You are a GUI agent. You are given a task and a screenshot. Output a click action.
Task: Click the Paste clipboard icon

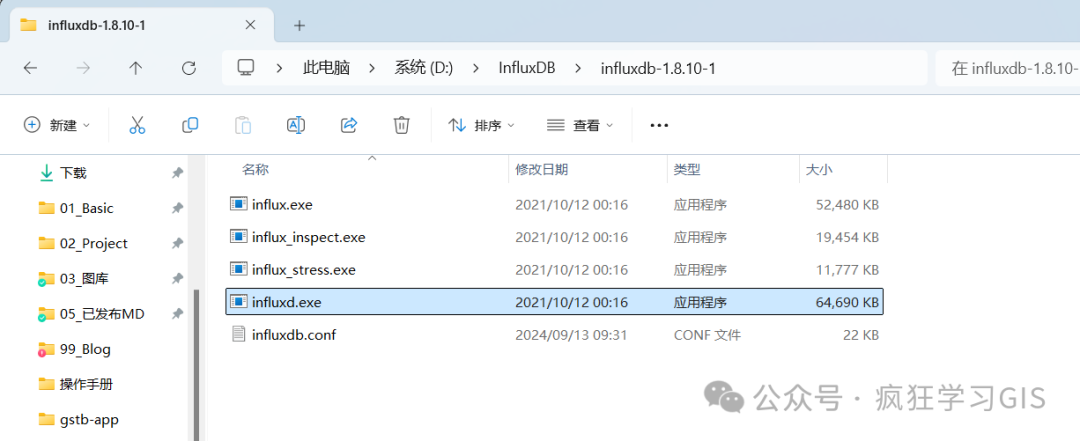click(243, 125)
